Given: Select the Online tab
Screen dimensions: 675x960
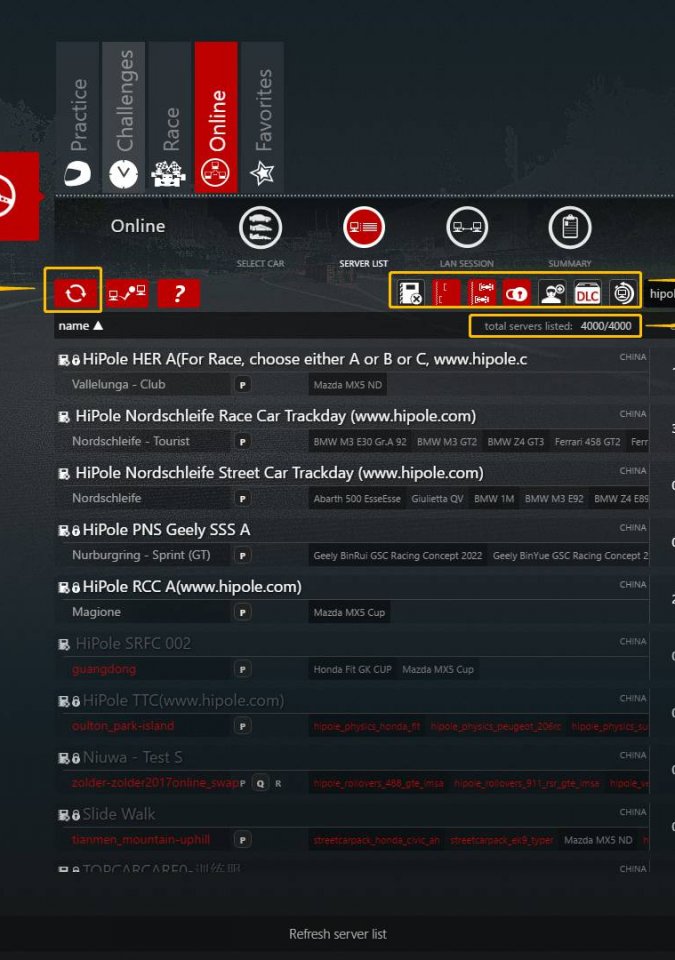Looking at the screenshot, I should (x=216, y=117).
